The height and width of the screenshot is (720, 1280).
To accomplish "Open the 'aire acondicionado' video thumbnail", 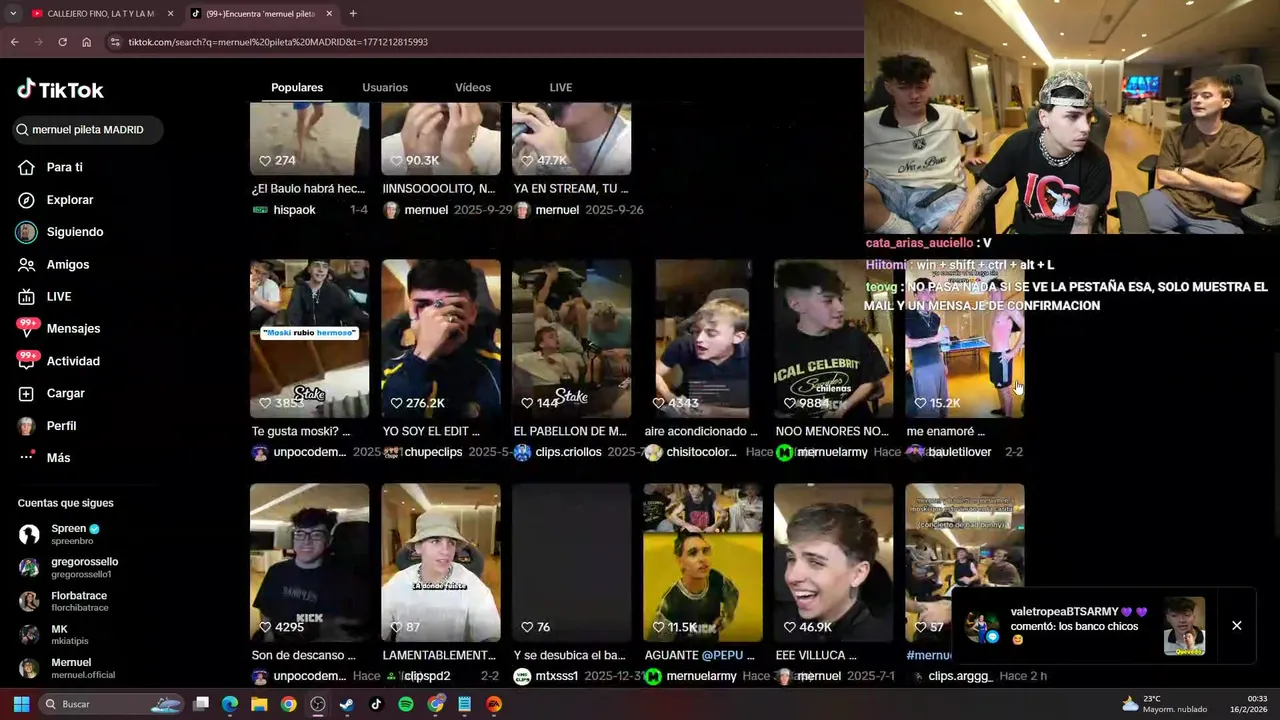I will click(702, 338).
